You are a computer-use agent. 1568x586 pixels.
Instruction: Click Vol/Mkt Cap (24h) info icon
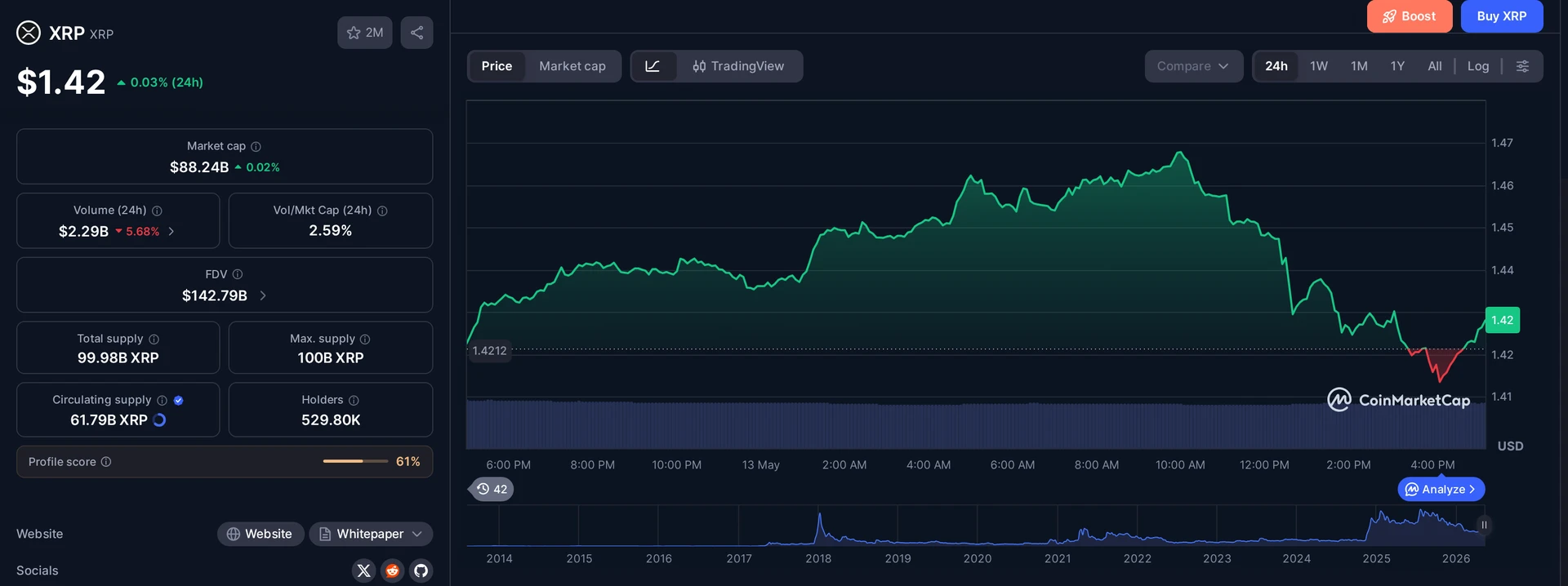(x=382, y=211)
